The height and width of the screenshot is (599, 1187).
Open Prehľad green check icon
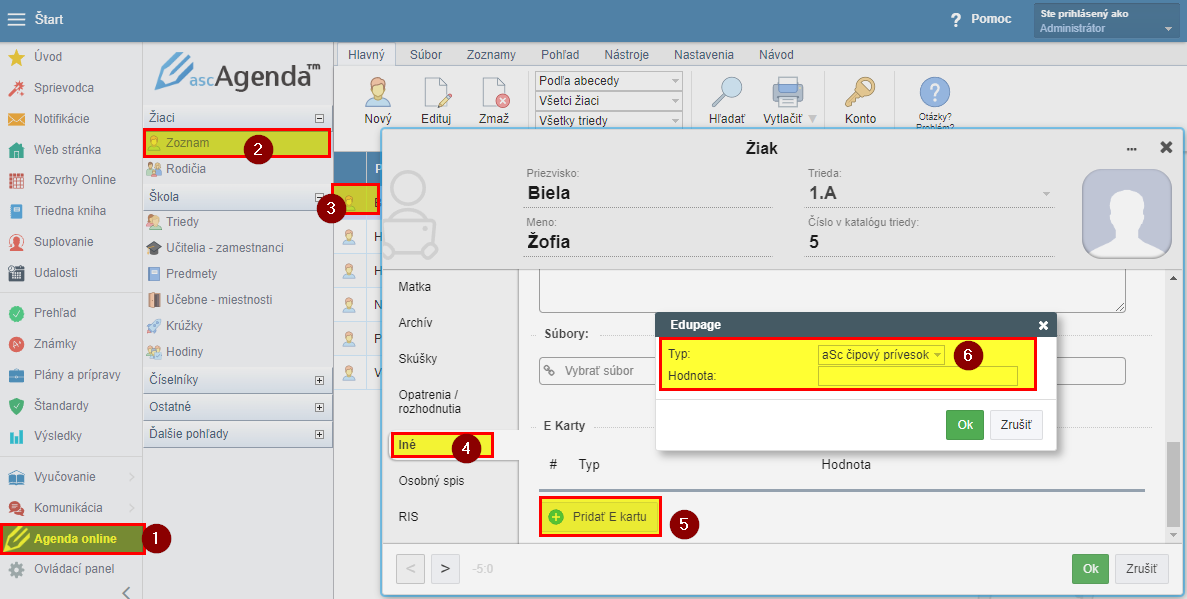16,313
